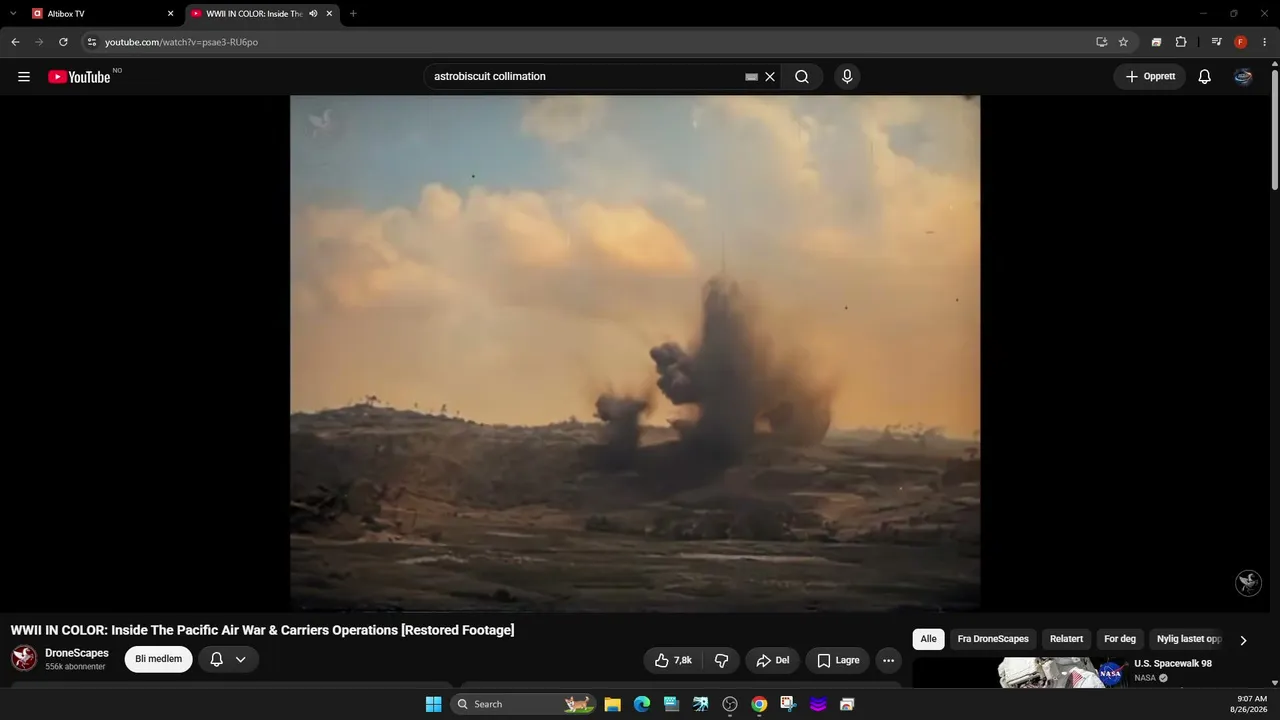Launch Microsoft Edge from taskbar
This screenshot has height=720, width=1280.
coord(642,704)
